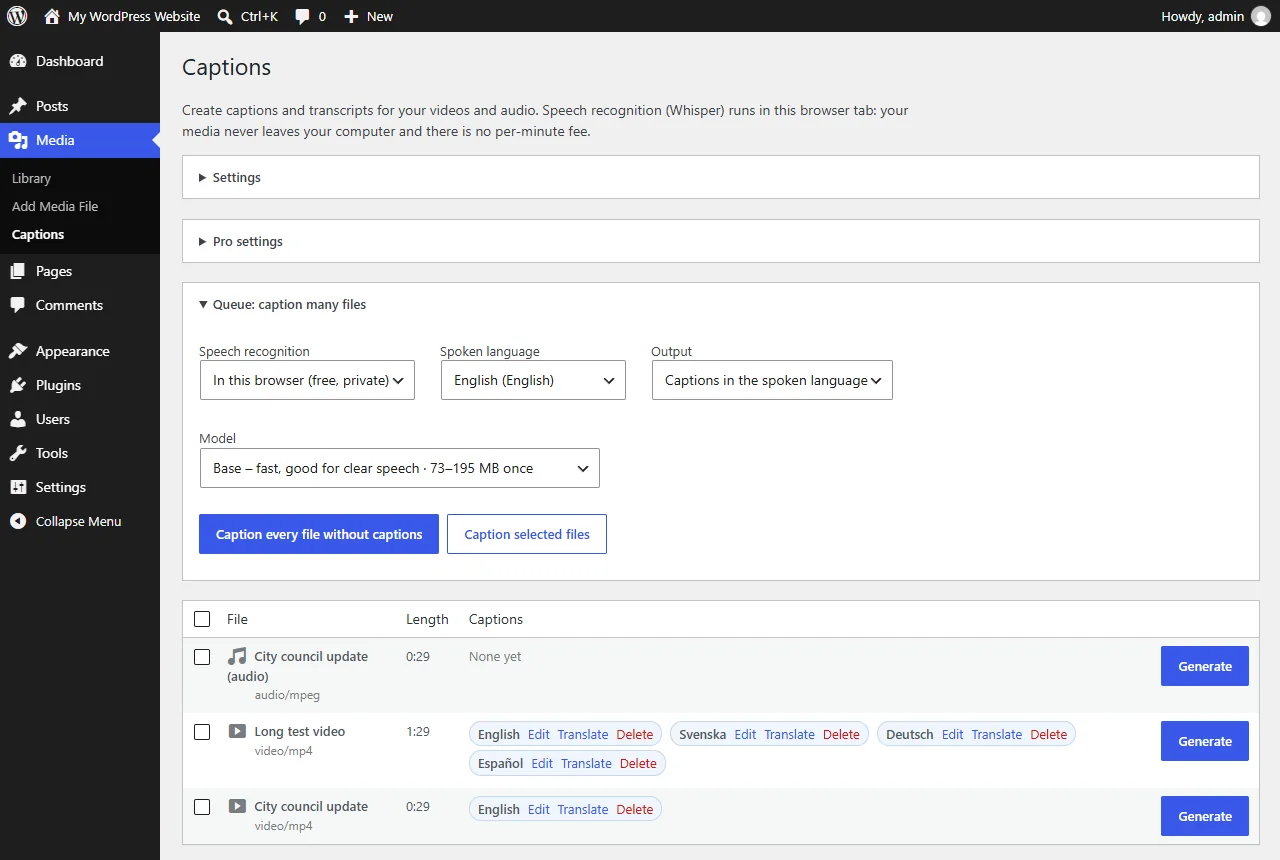This screenshot has height=860, width=1280.
Task: Check the City council update video/mp4 row checkbox
Action: coord(202,807)
